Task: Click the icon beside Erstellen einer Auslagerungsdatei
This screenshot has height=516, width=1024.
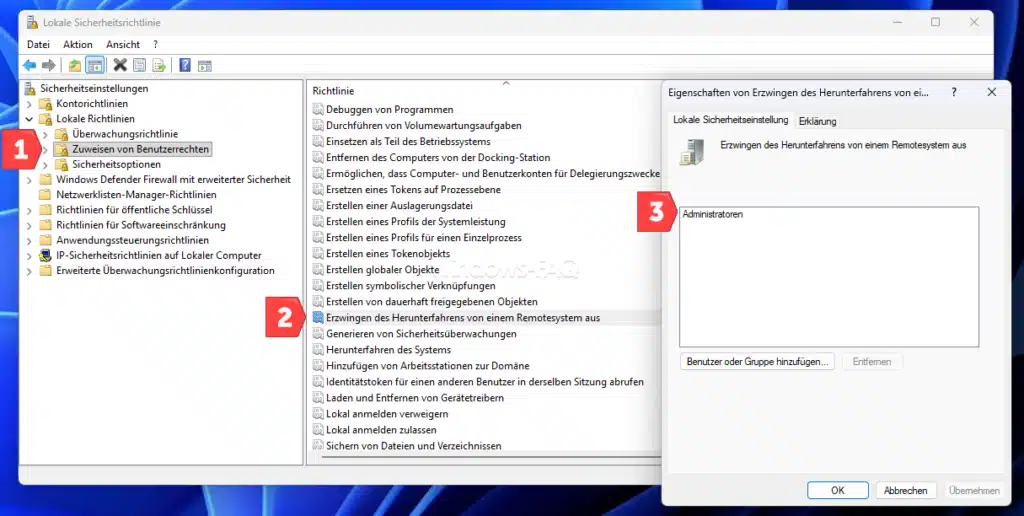Action: click(x=318, y=205)
